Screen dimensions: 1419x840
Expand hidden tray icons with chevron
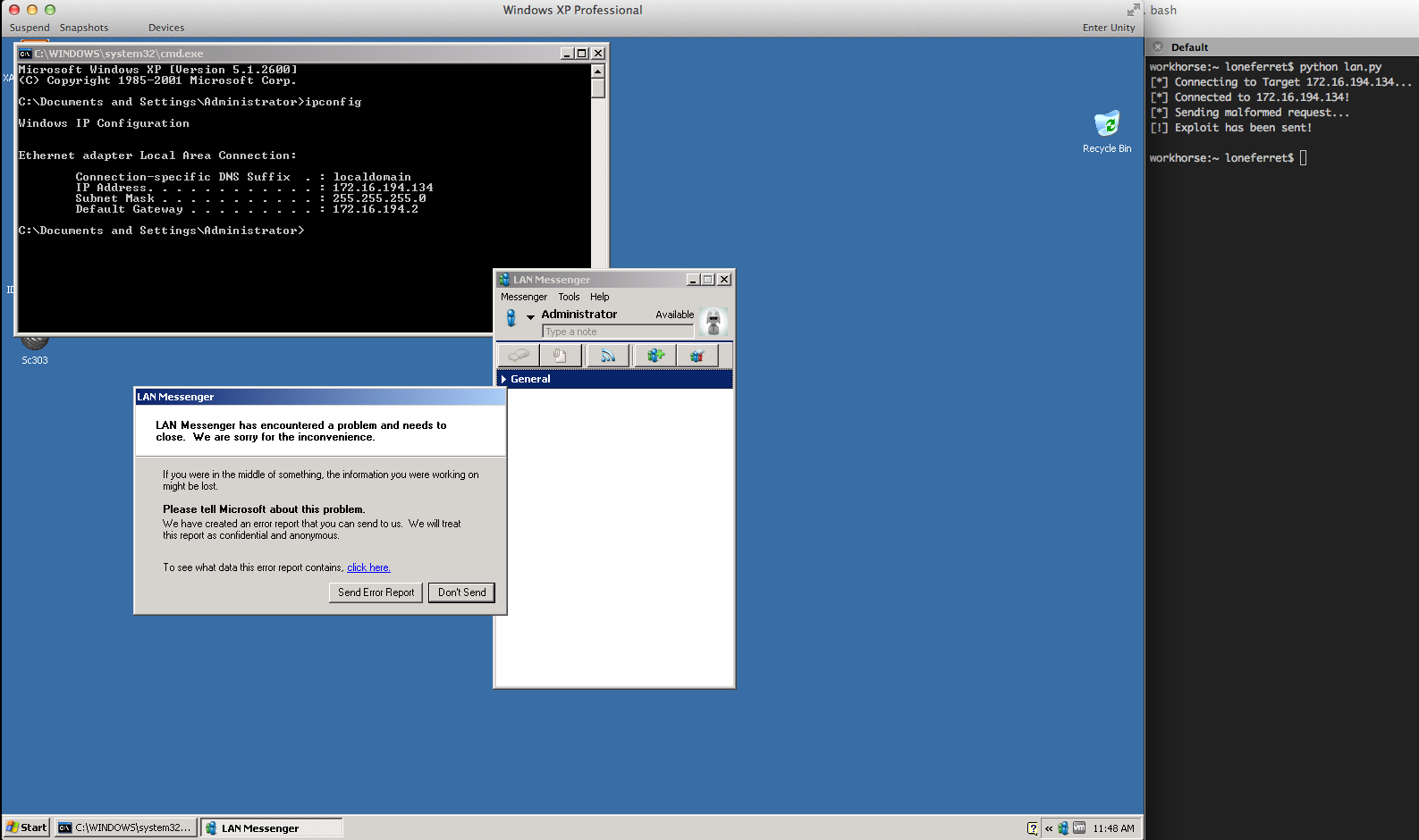click(1049, 828)
